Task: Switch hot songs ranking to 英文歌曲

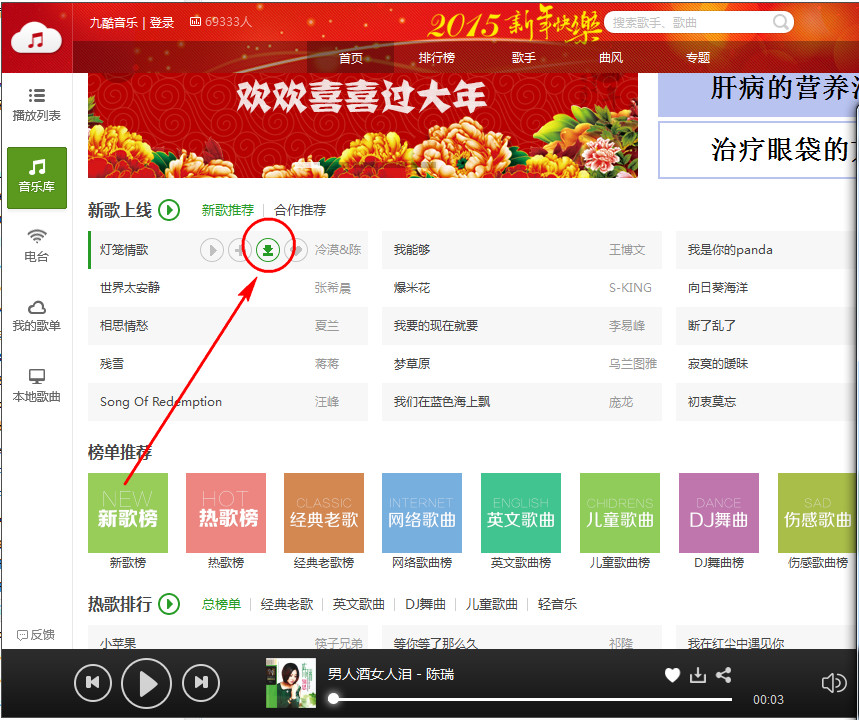Action: tap(358, 604)
